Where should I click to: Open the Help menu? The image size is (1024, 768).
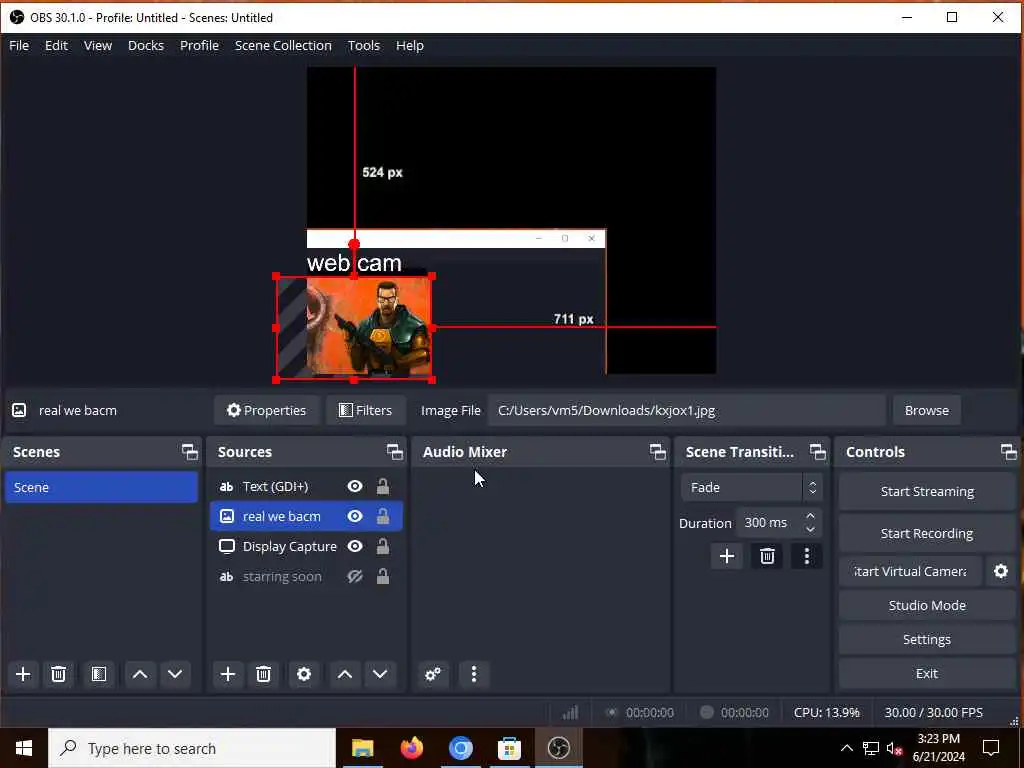[409, 46]
